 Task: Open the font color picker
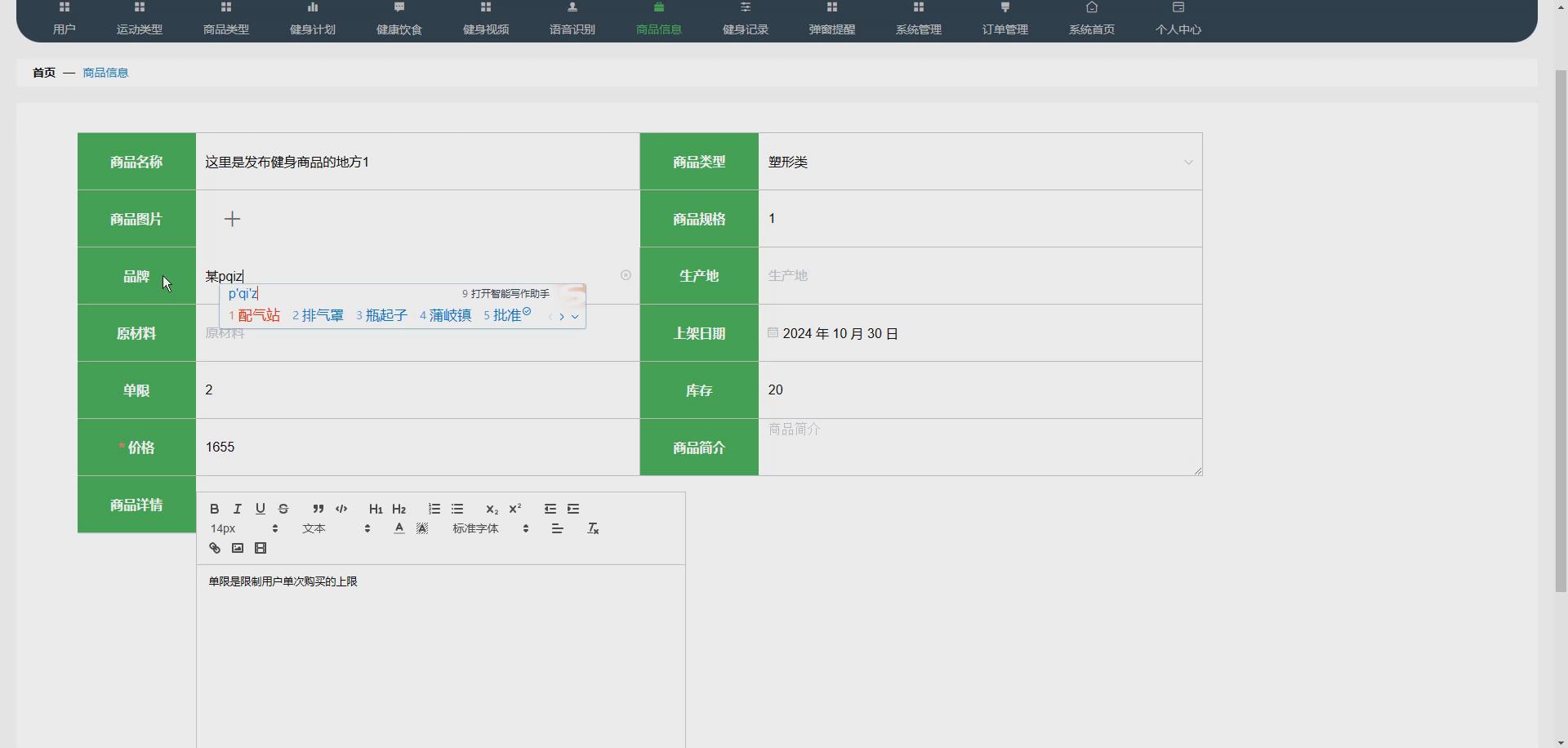point(399,528)
